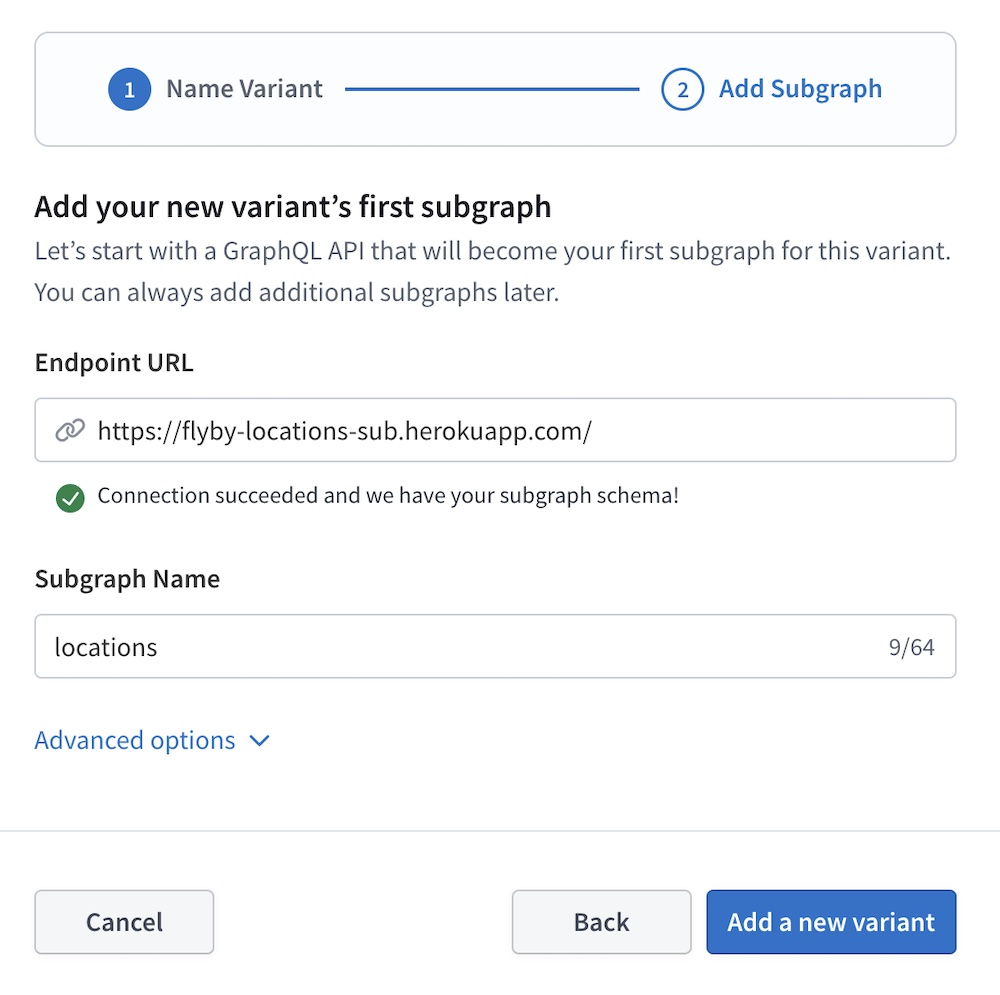
Task: Click the Add a new variant button
Action: (x=831, y=922)
